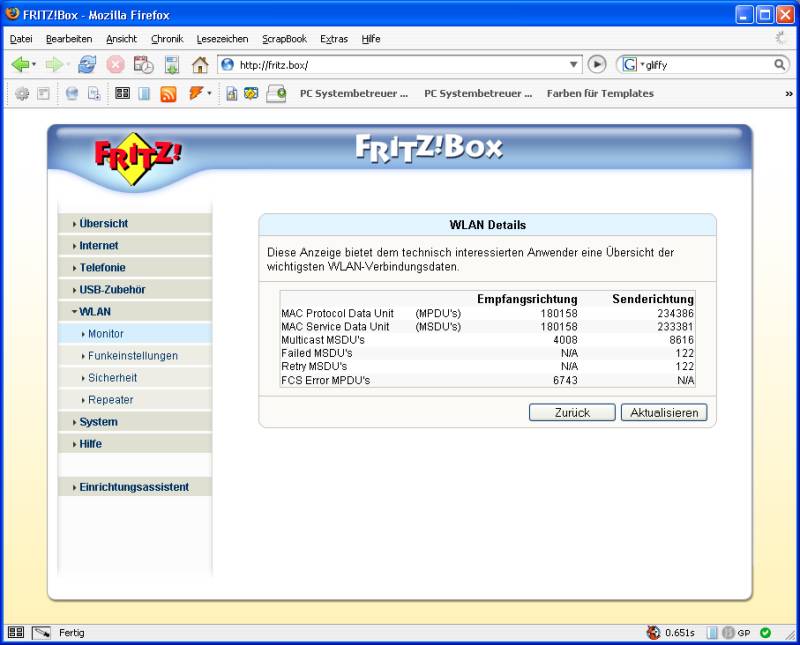
Task: Click the magnifier search icon
Action: 779,64
